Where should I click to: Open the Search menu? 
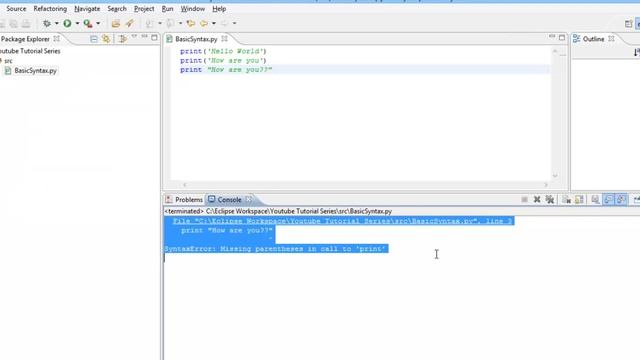(117, 9)
